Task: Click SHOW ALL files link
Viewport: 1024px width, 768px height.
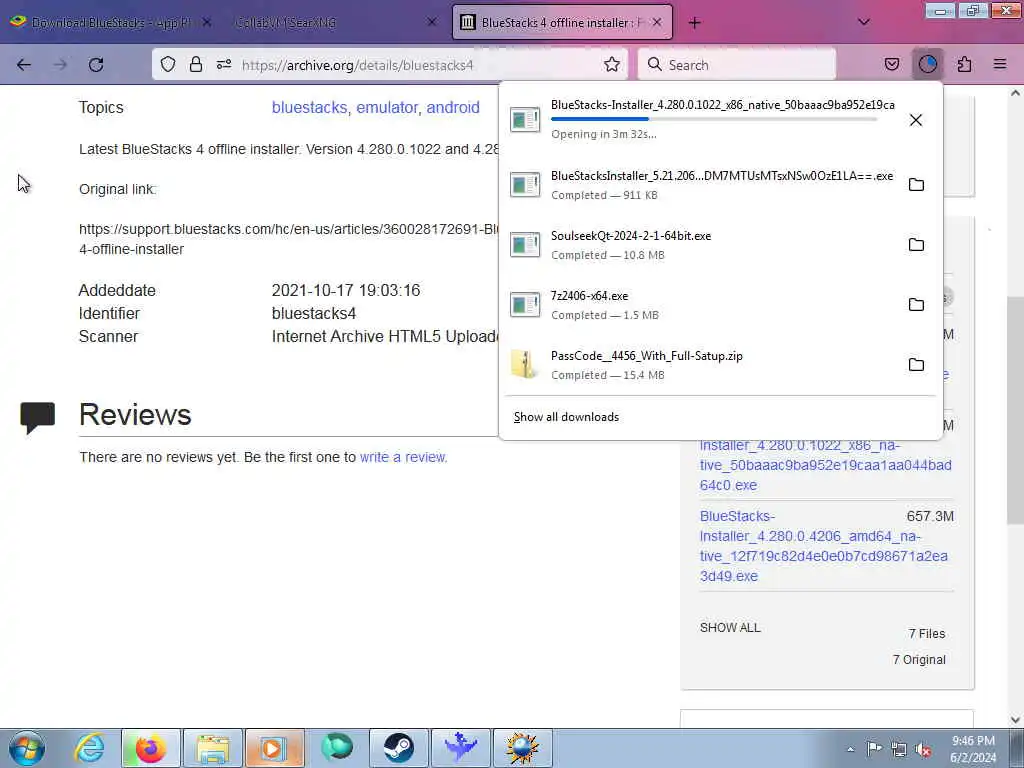Action: [x=730, y=628]
